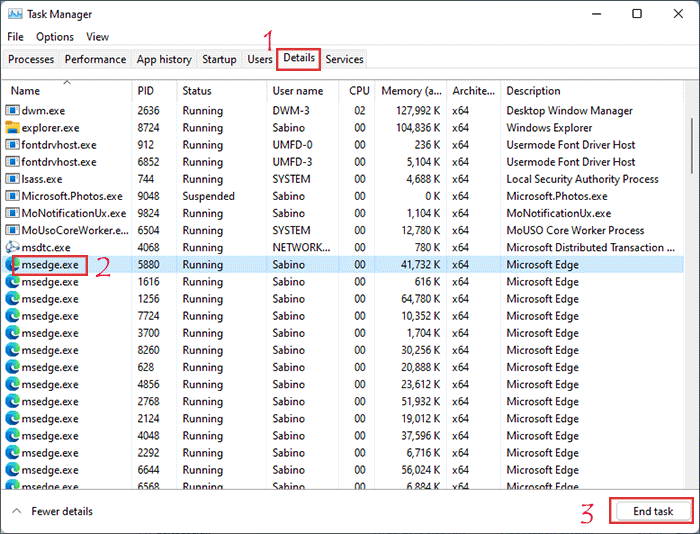Click Edge icon of PID 3700 row

[x=12, y=333]
